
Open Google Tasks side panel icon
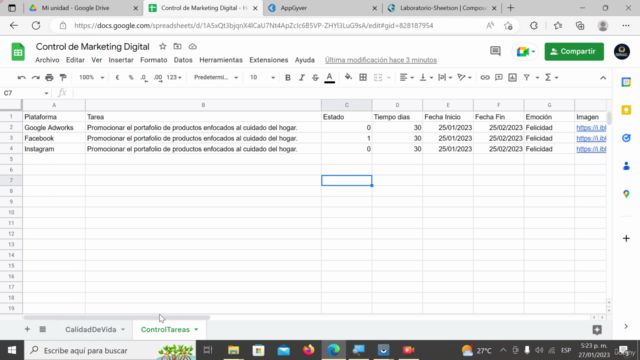click(626, 138)
